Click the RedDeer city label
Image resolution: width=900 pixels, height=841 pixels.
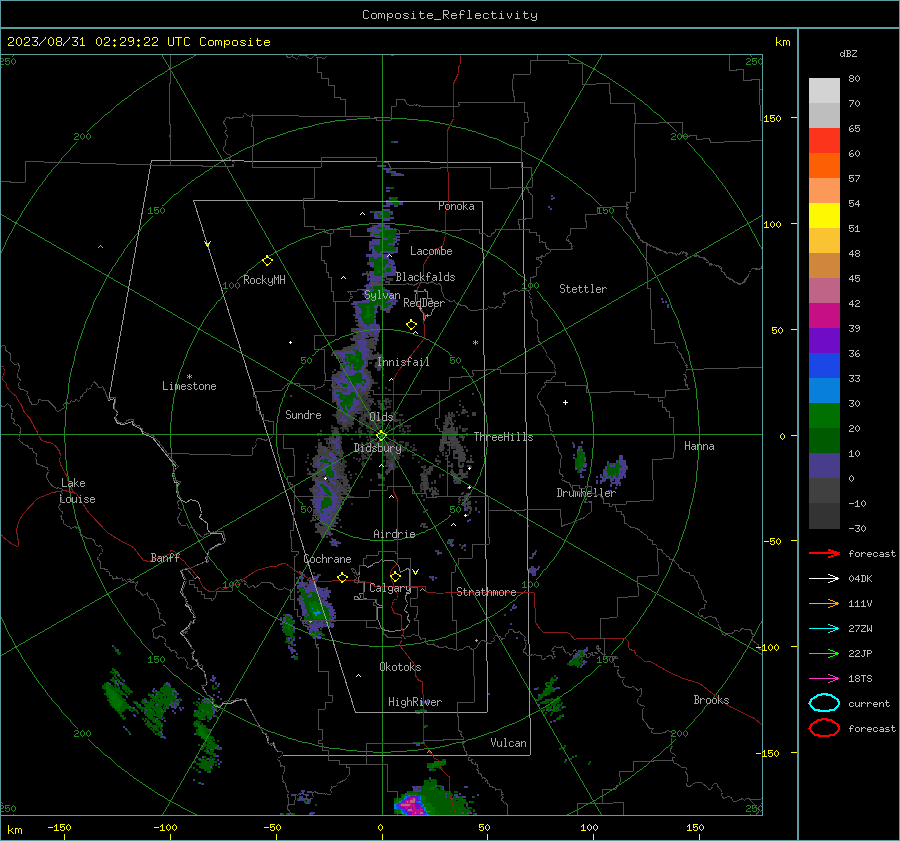[424, 303]
